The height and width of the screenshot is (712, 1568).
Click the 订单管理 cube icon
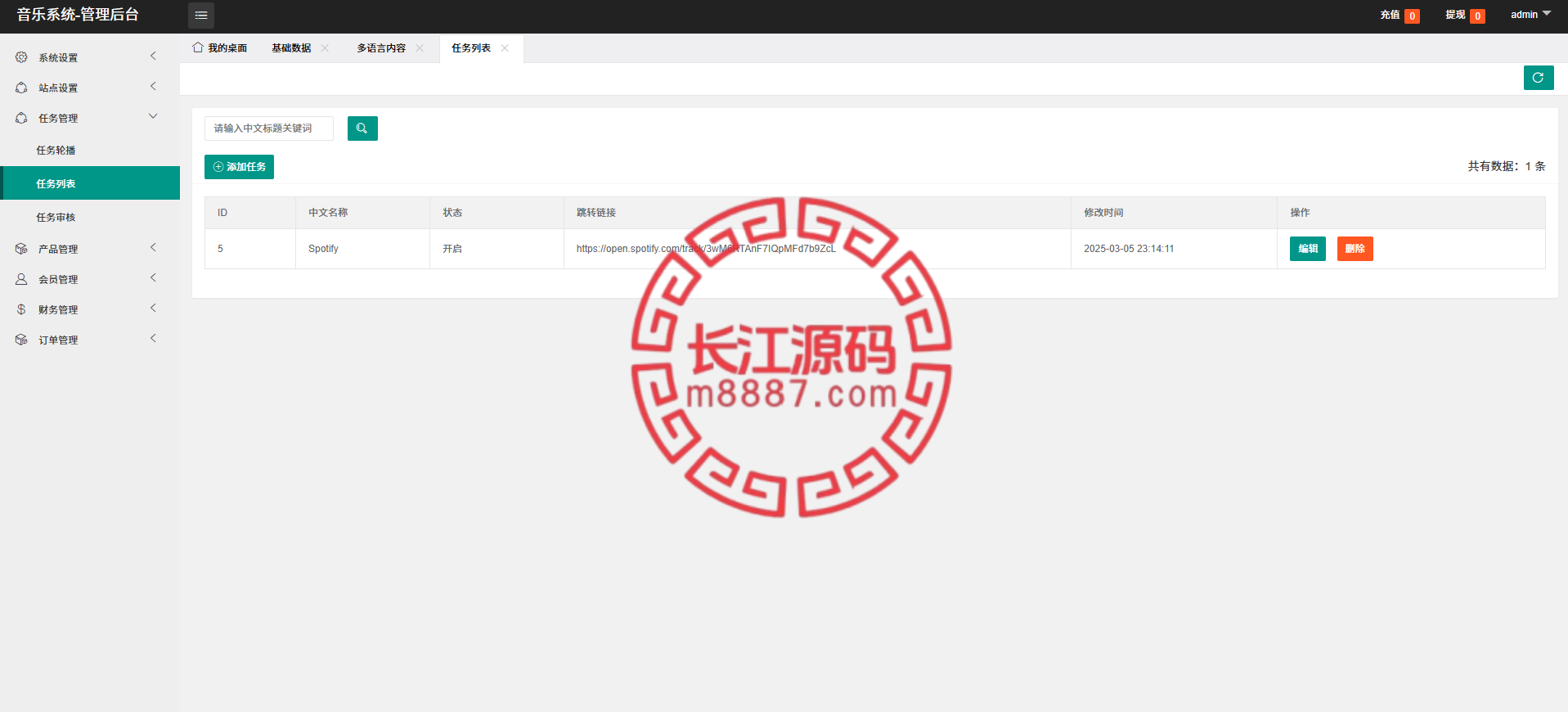[21, 340]
